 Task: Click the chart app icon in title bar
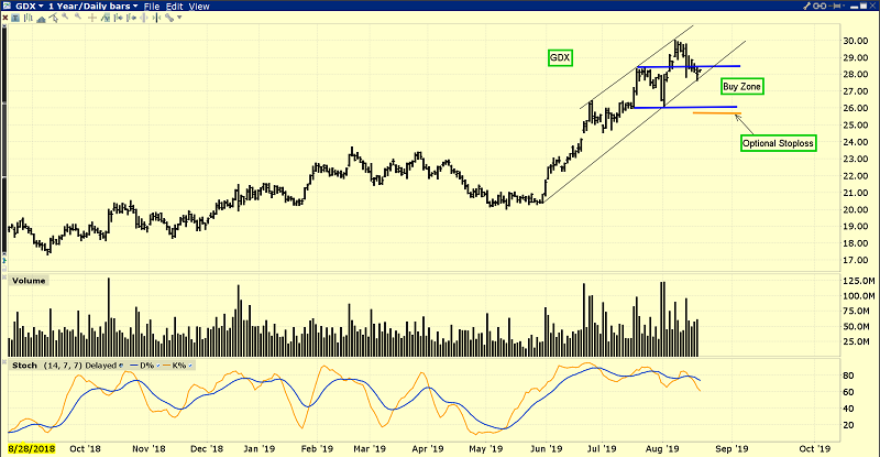(x=7, y=6)
